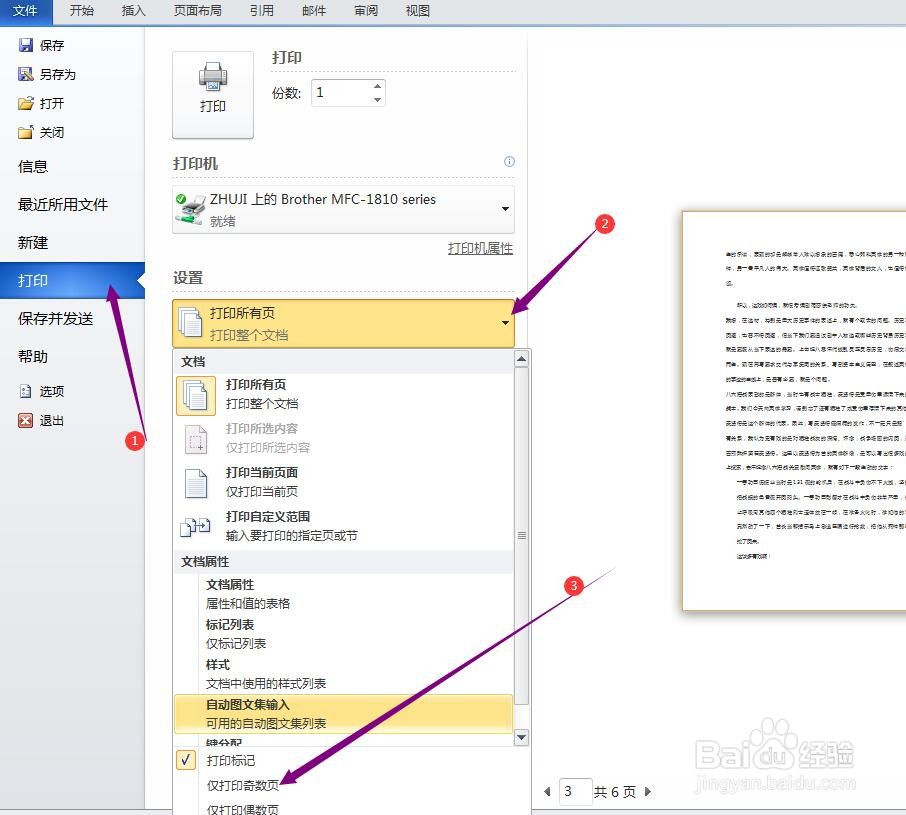Viewport: 906px width, 815px height.
Task: Collapse the 打印所有页 settings dropdown arrow
Action: (505, 322)
